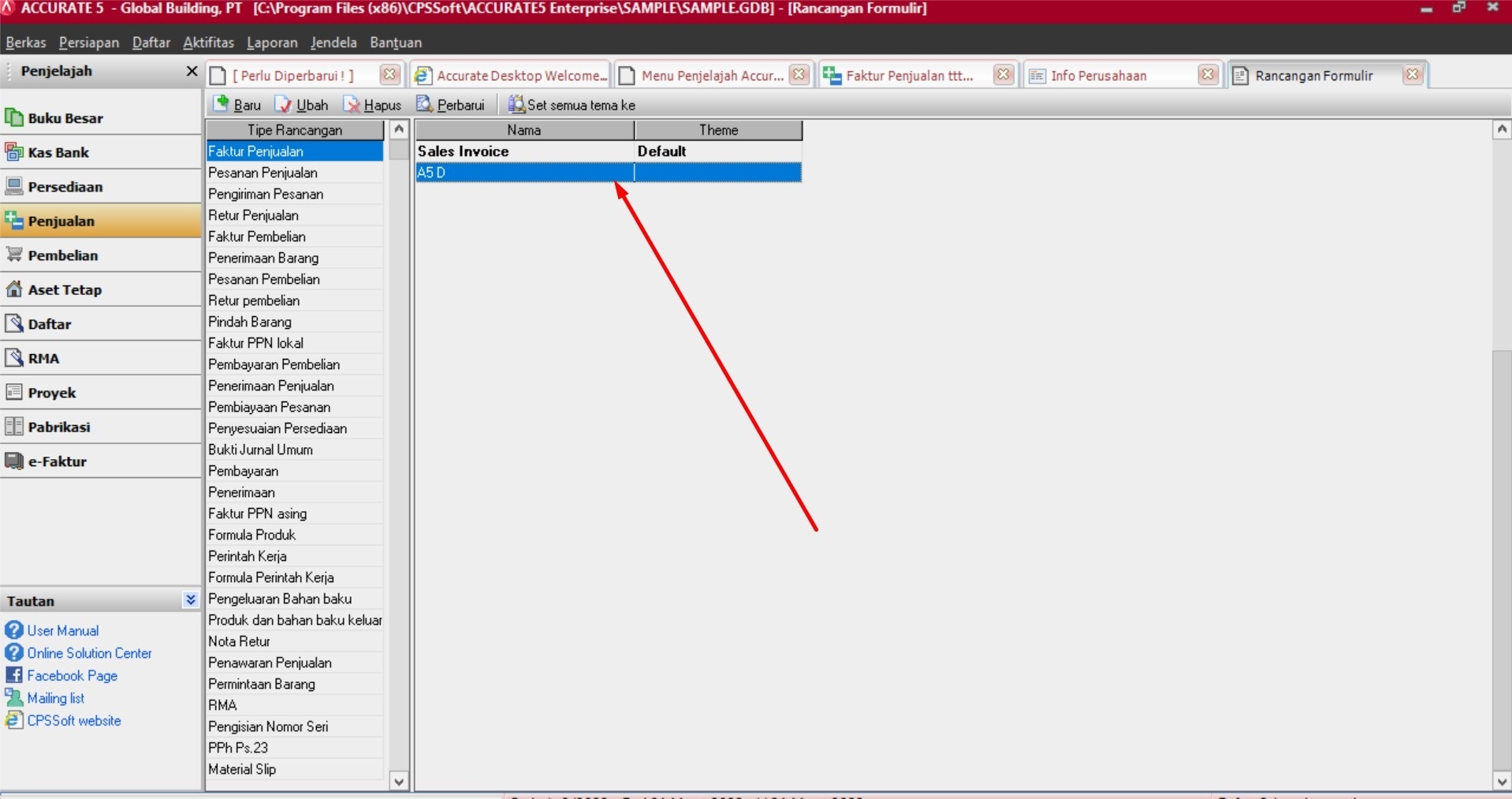Click the Nama column header

click(x=524, y=130)
